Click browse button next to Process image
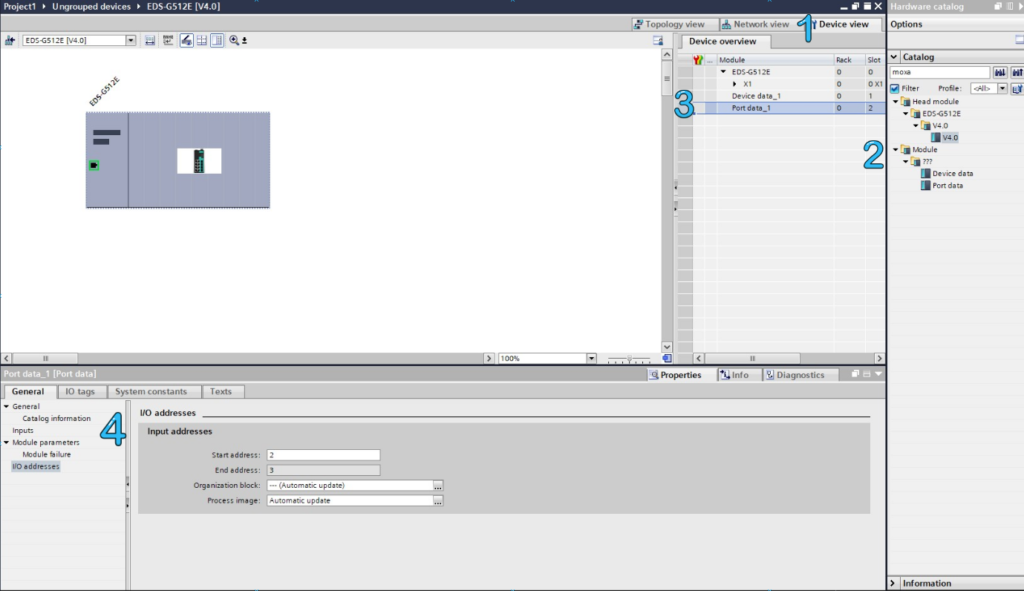Screen dimensions: 1024x591 point(438,501)
